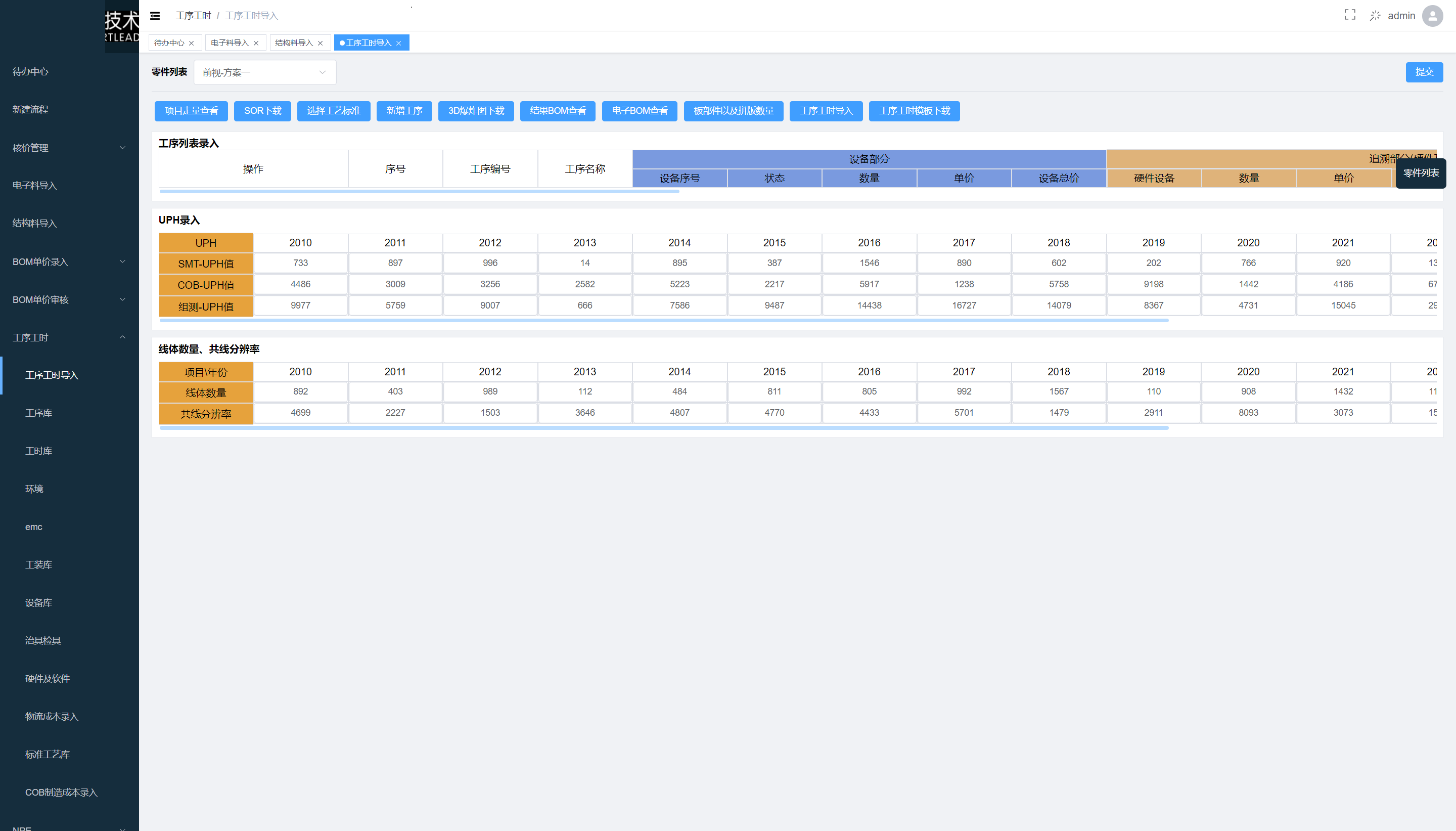Click the 项目走量查看 button
The image size is (1456, 831).
click(191, 111)
